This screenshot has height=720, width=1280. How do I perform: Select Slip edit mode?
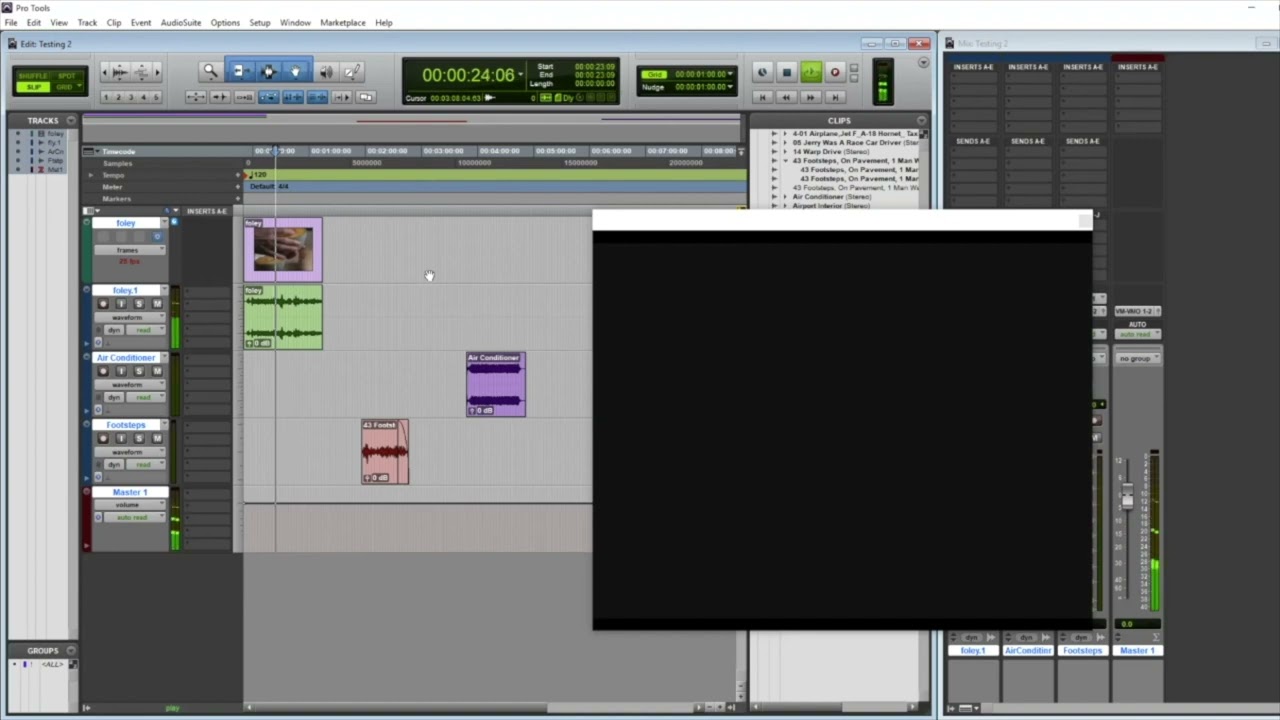coord(33,87)
